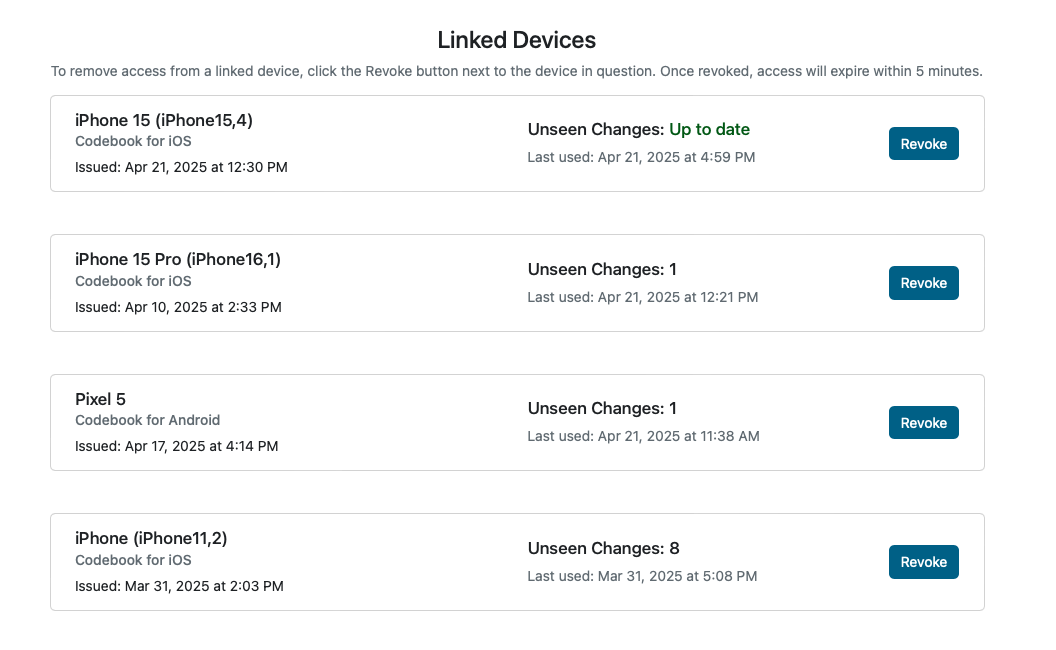Click Issued: Apr 17, 2025 at 4:14 PM
The image size is (1056, 650).
pos(176,446)
